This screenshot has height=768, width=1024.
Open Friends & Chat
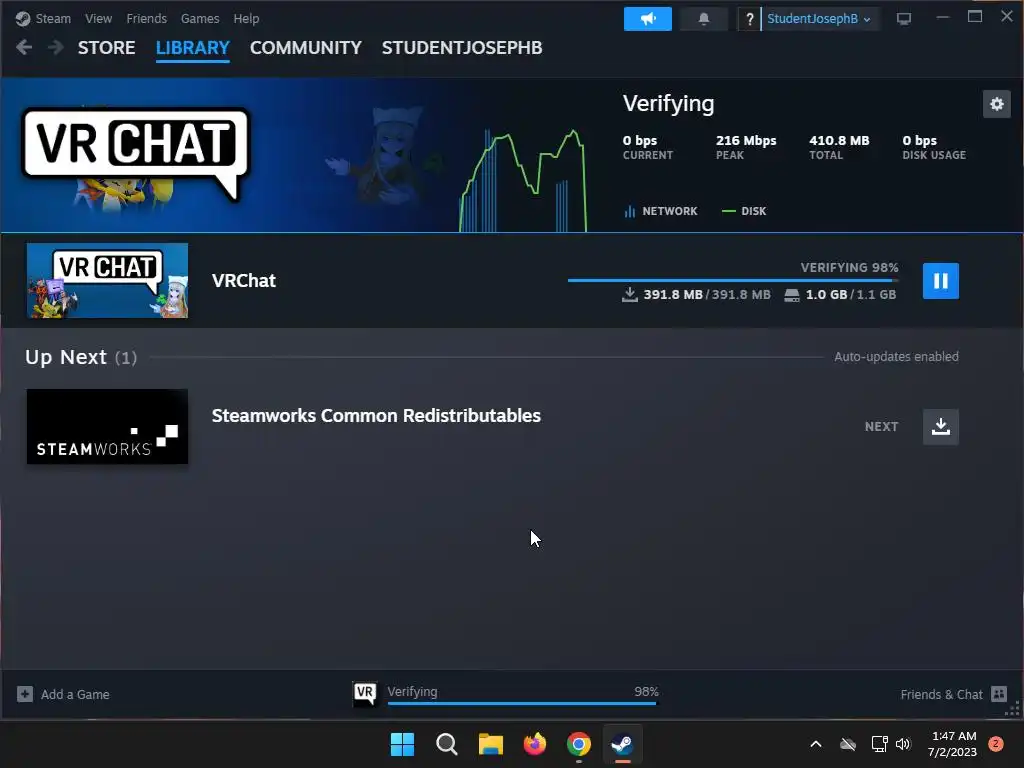(941, 694)
